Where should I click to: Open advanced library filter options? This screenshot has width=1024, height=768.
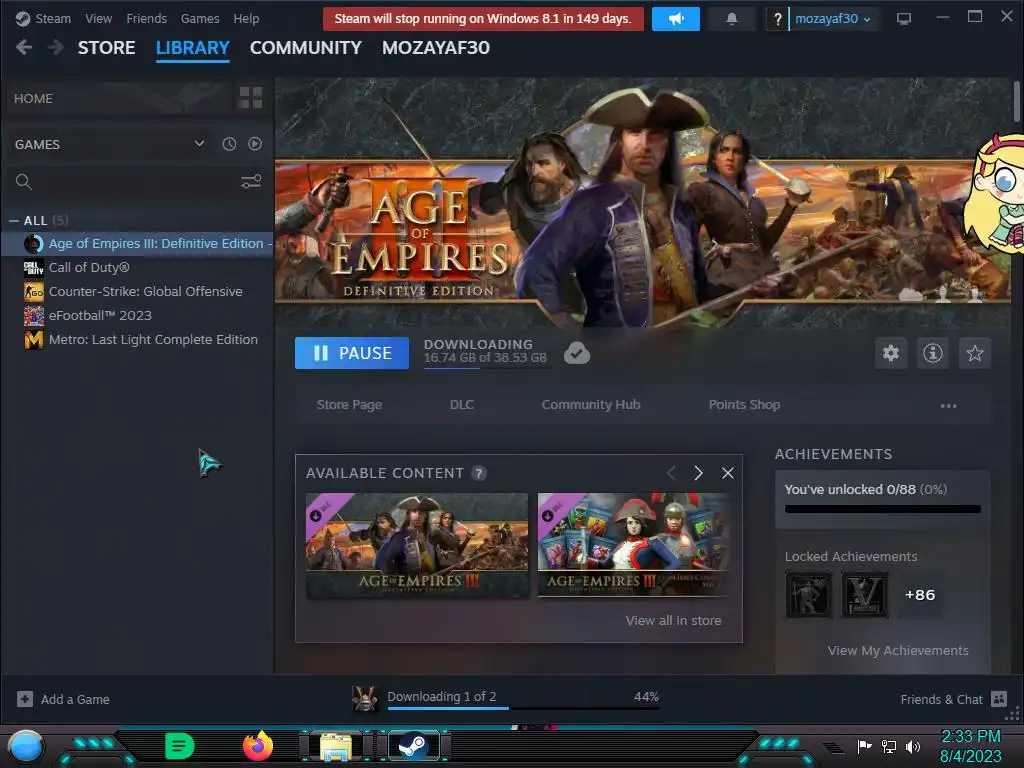point(251,182)
